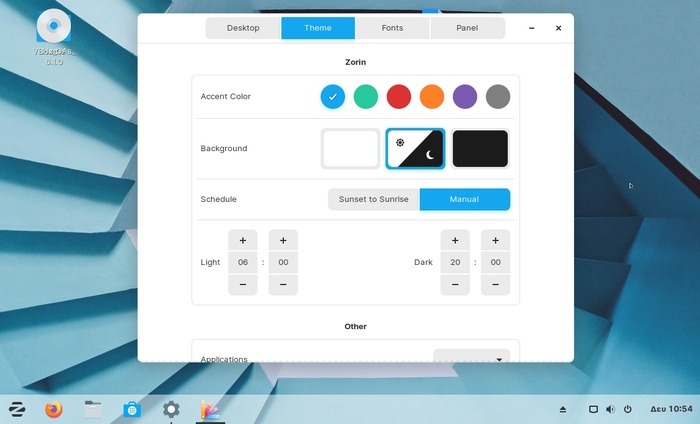700x424 pixels.
Task: Decrease the Dark hour value
Action: click(x=455, y=284)
